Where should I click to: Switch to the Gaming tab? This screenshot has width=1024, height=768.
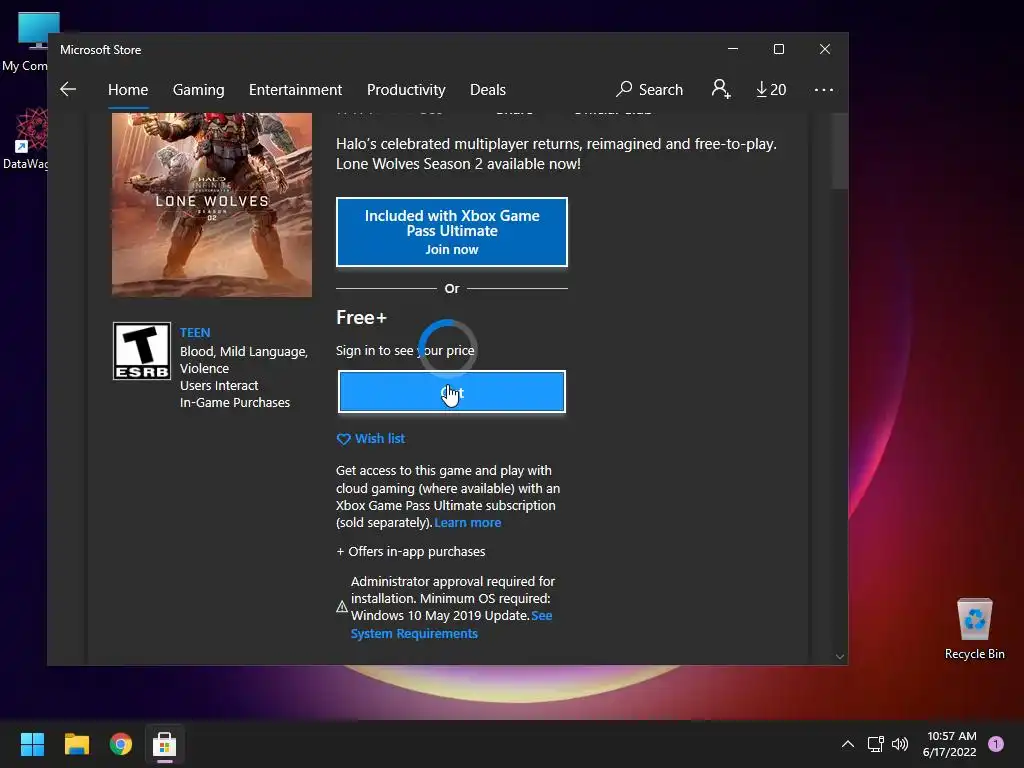tap(199, 89)
